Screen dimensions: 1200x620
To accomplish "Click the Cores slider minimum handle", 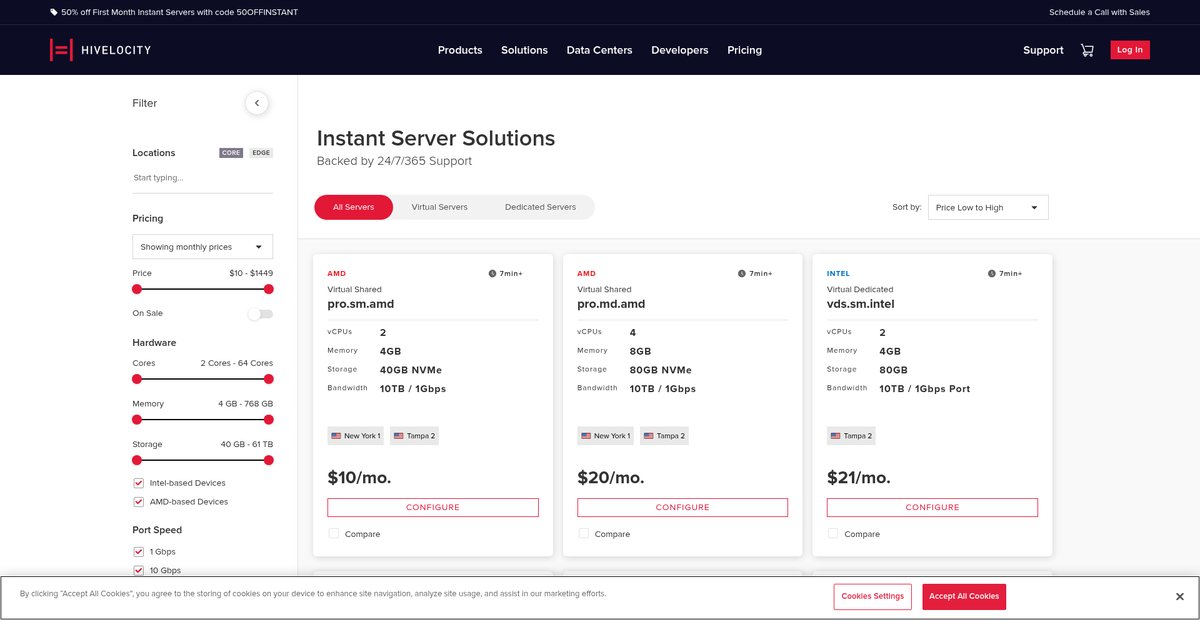I will point(137,379).
